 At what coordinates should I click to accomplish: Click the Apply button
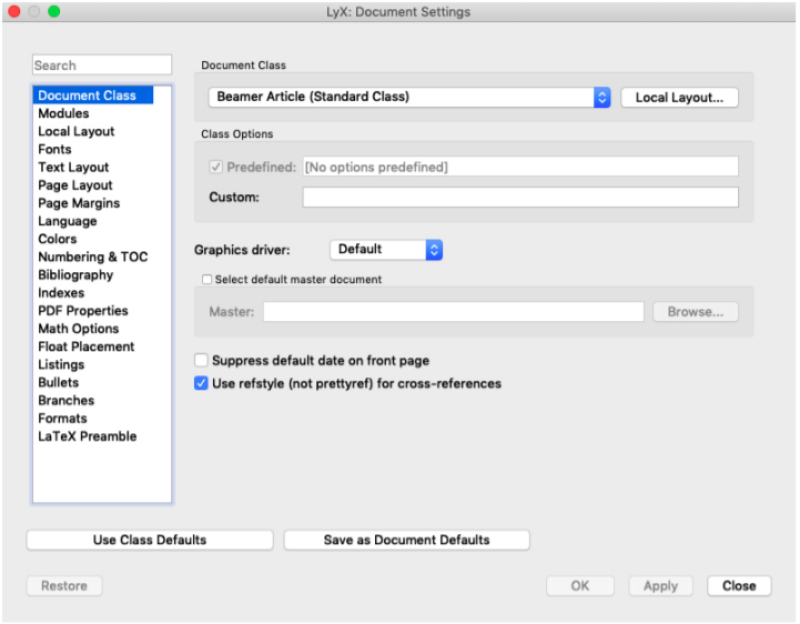(661, 586)
